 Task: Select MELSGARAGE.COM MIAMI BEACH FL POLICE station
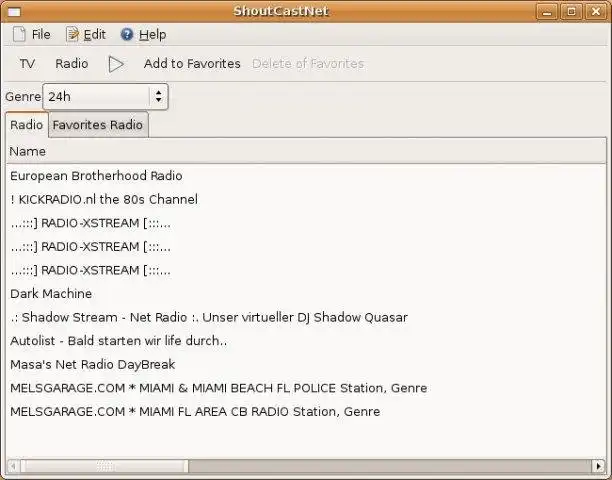tap(306, 388)
